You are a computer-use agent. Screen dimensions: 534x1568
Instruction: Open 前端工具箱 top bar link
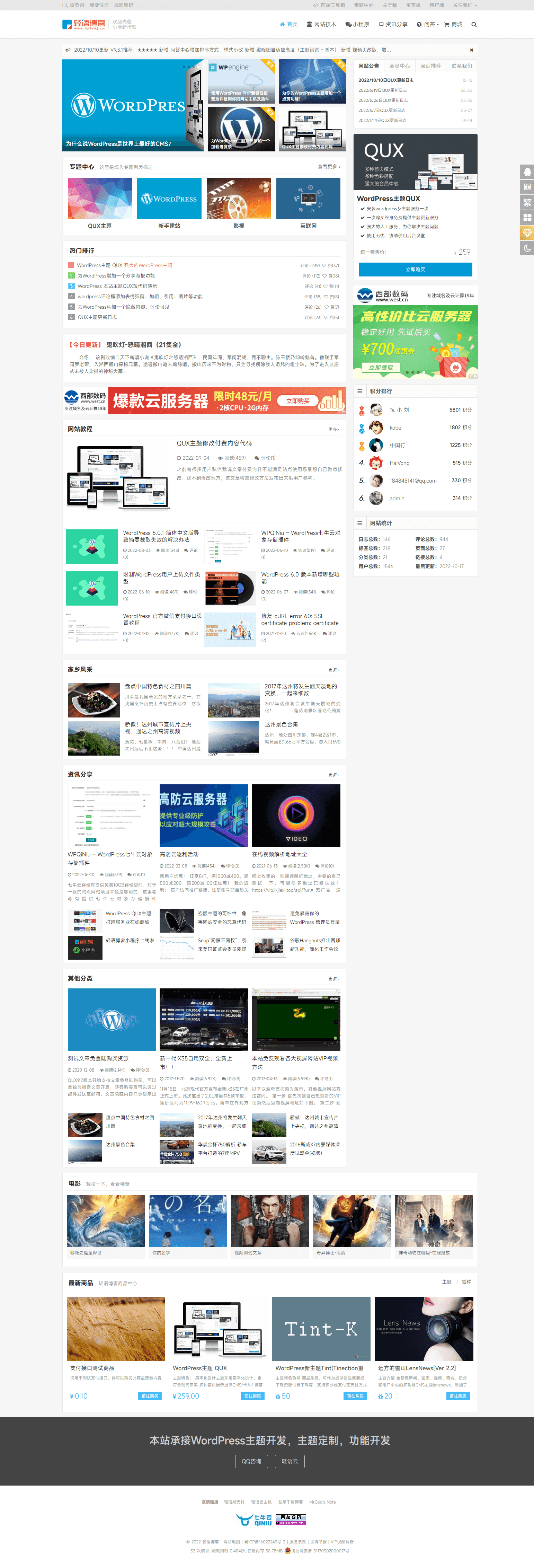click(329, 5)
